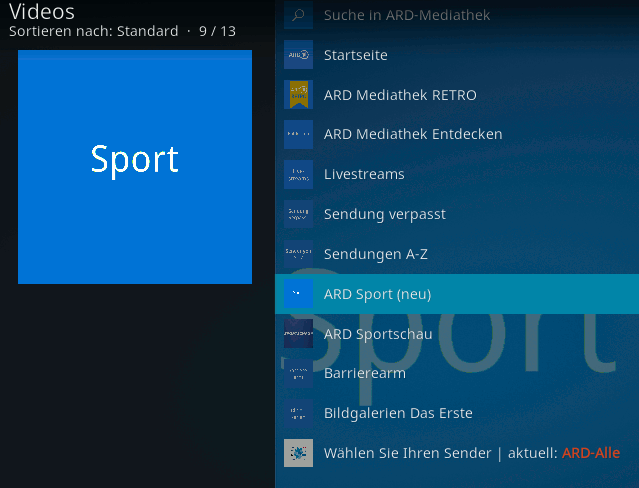Click the search magnifier icon
This screenshot has height=488, width=639.
click(298, 15)
